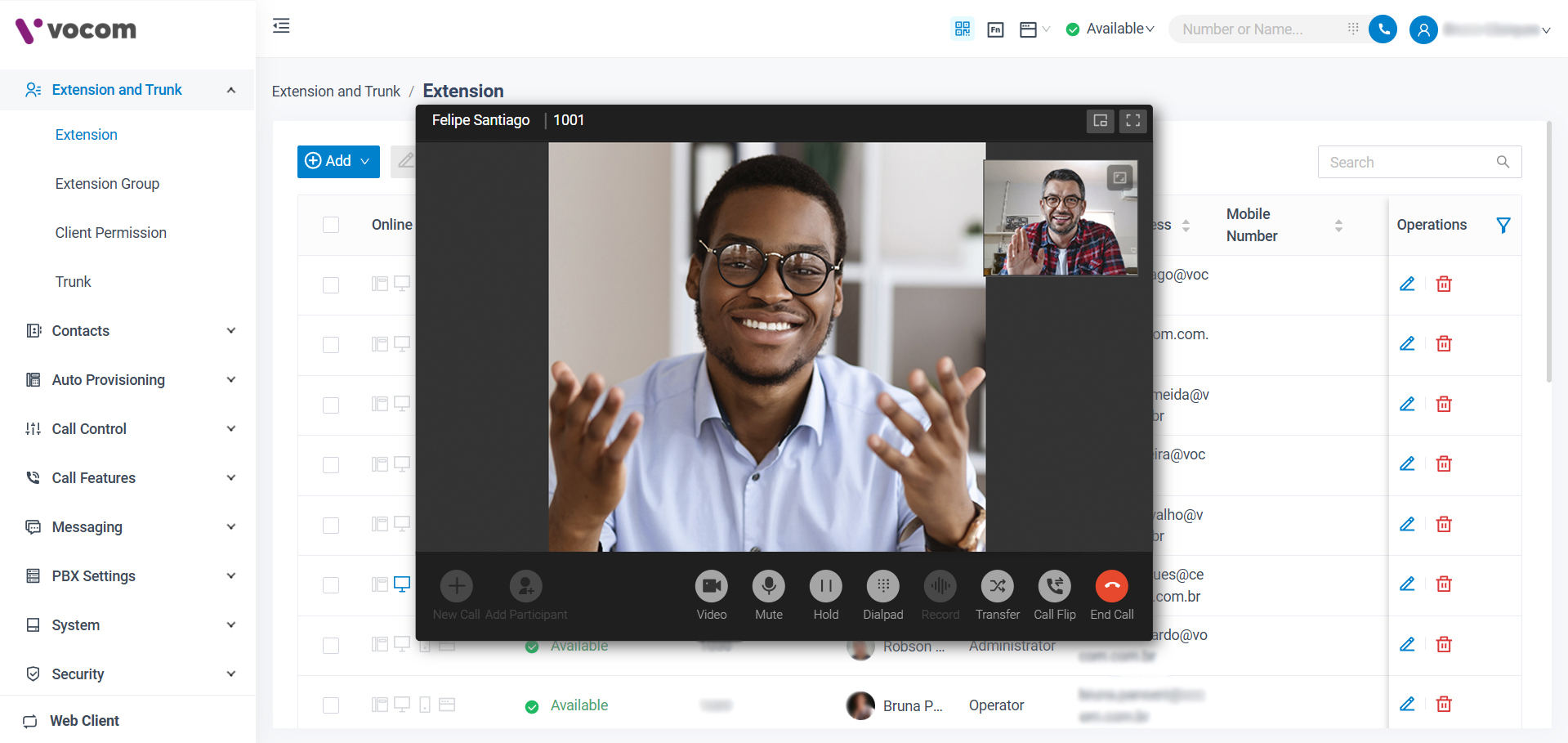Tick the checkbox in Bruna P. row
The width and height of the screenshot is (1568, 743).
tap(331, 705)
